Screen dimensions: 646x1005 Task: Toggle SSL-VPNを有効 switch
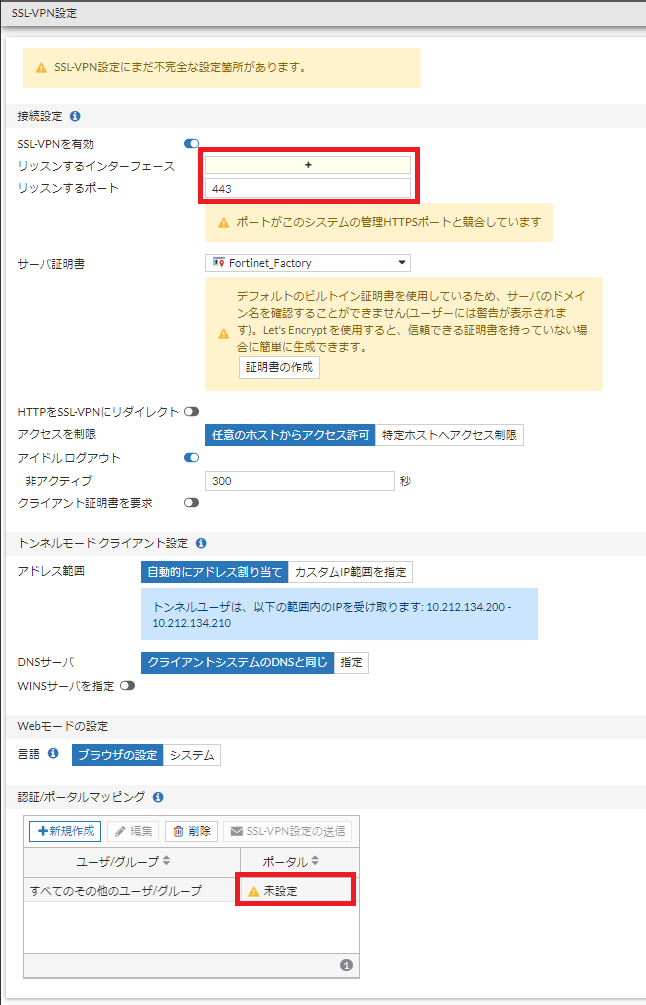coord(191,144)
